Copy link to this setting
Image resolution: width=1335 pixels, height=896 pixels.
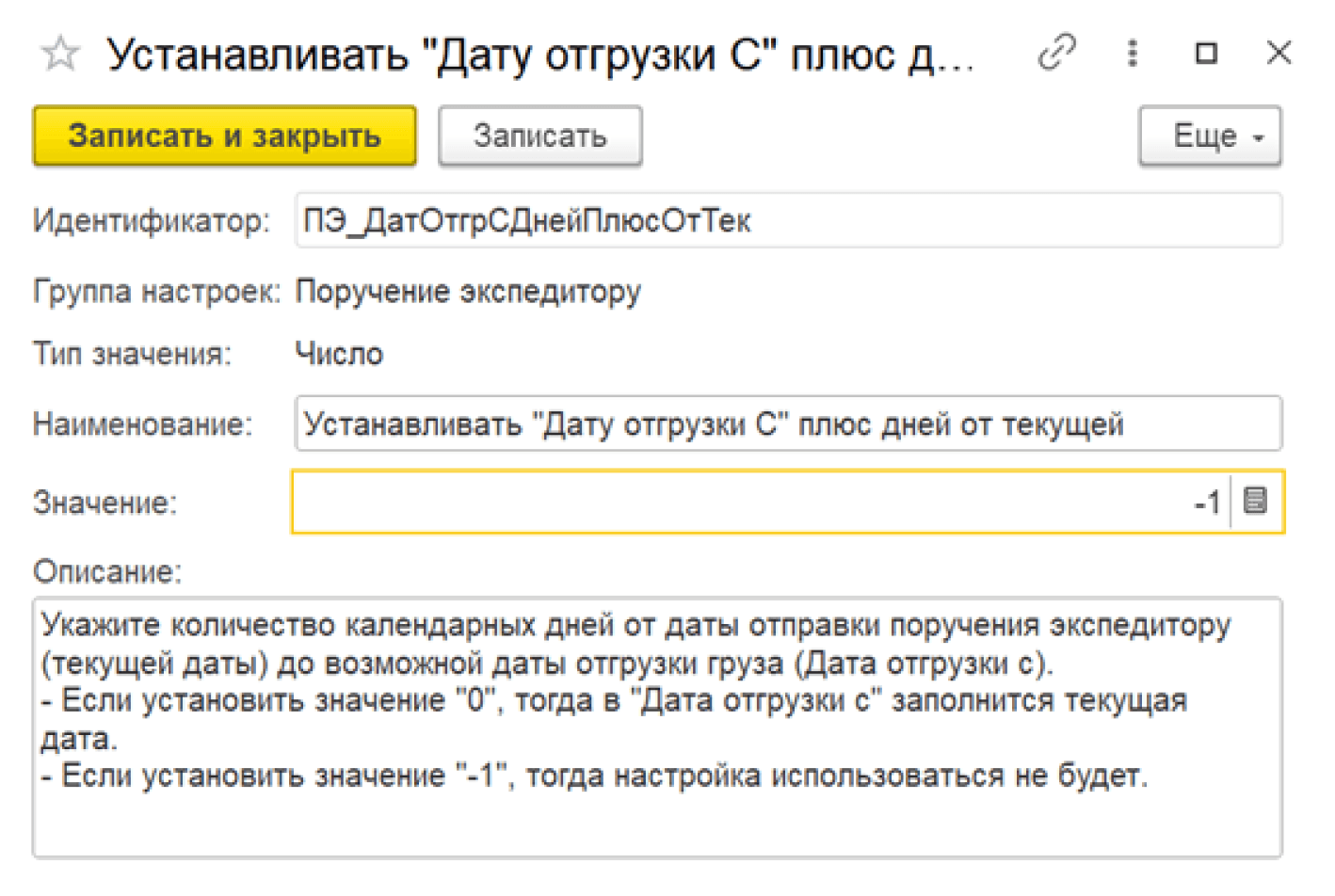(x=1056, y=53)
